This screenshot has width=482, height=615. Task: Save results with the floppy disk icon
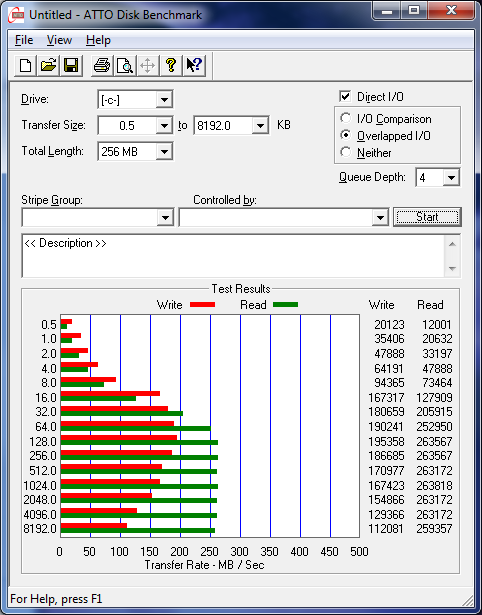(71, 66)
